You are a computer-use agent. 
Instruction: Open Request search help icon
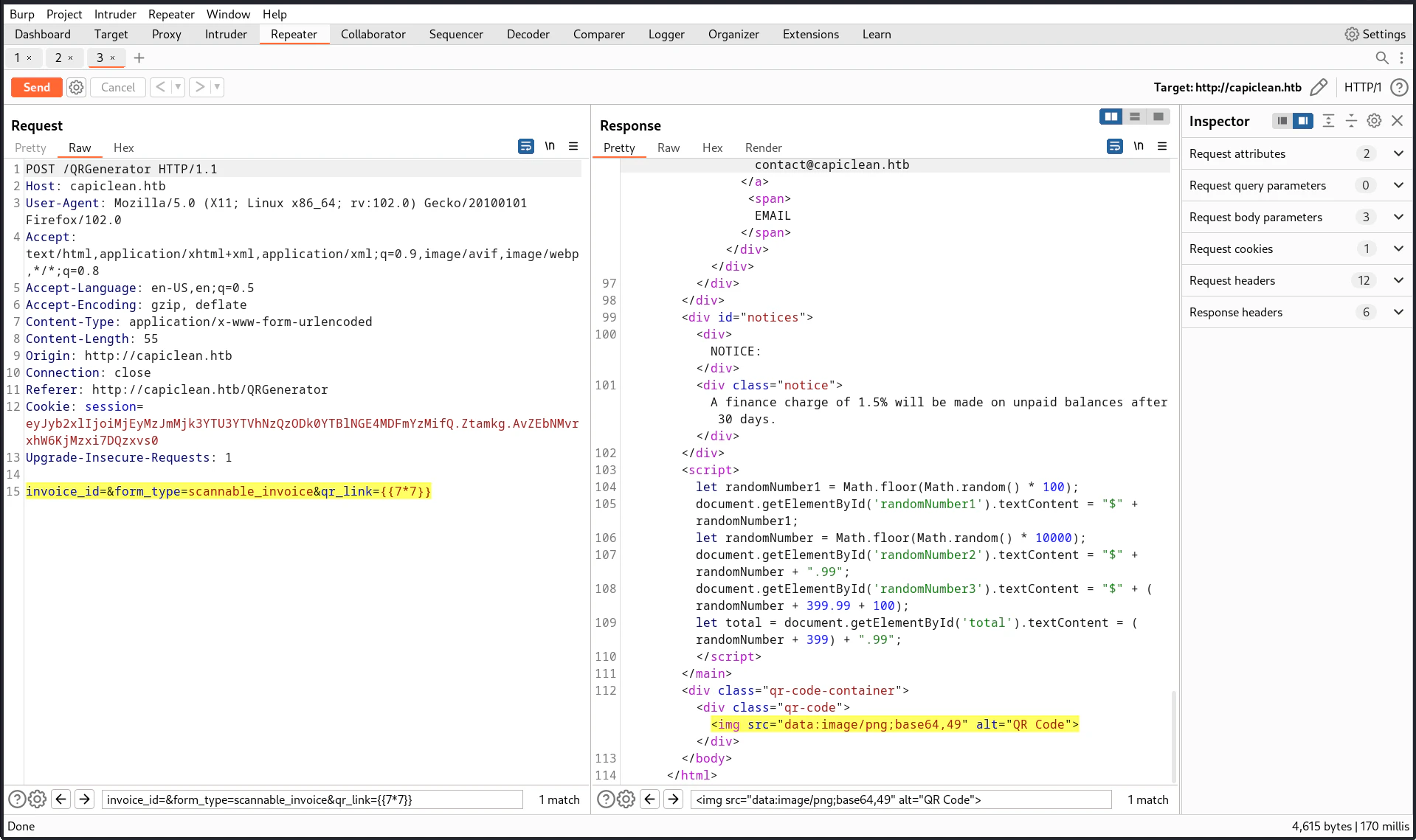(16, 799)
